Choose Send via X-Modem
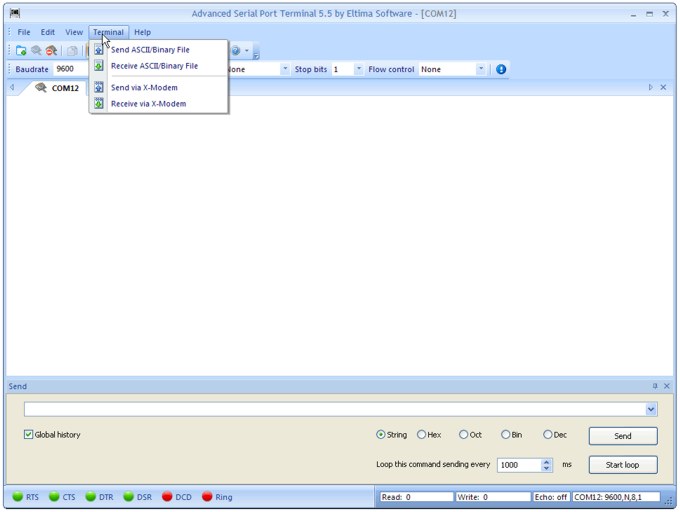Screen dimensions: 680x512 pyautogui.click(x=158, y=88)
